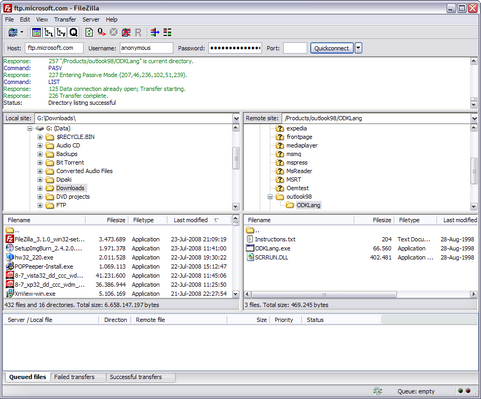Screen dimensions: 481x399
Task: Select the hw32_220.exe file icon
Action: (10, 257)
